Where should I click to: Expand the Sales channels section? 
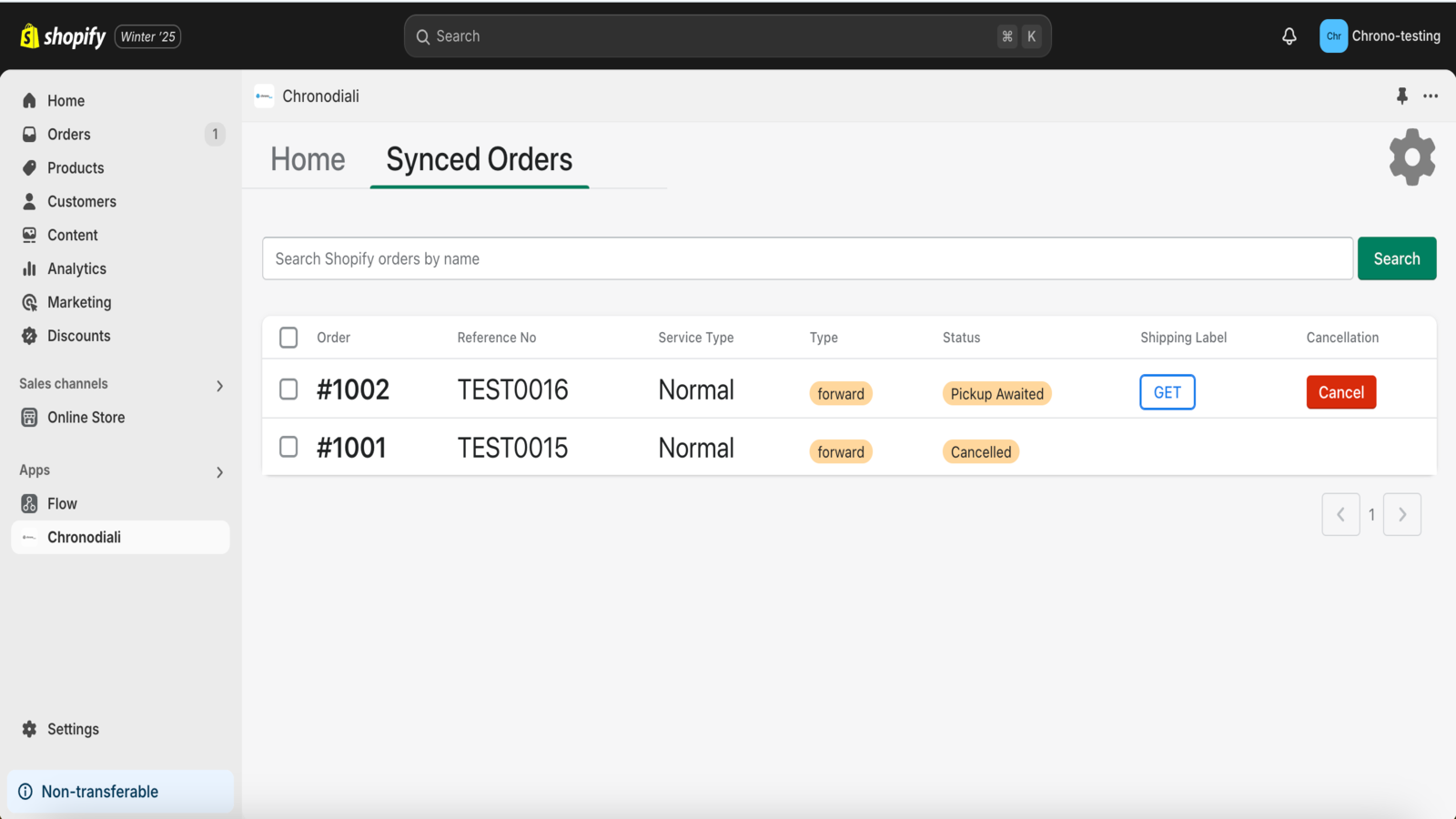218,385
